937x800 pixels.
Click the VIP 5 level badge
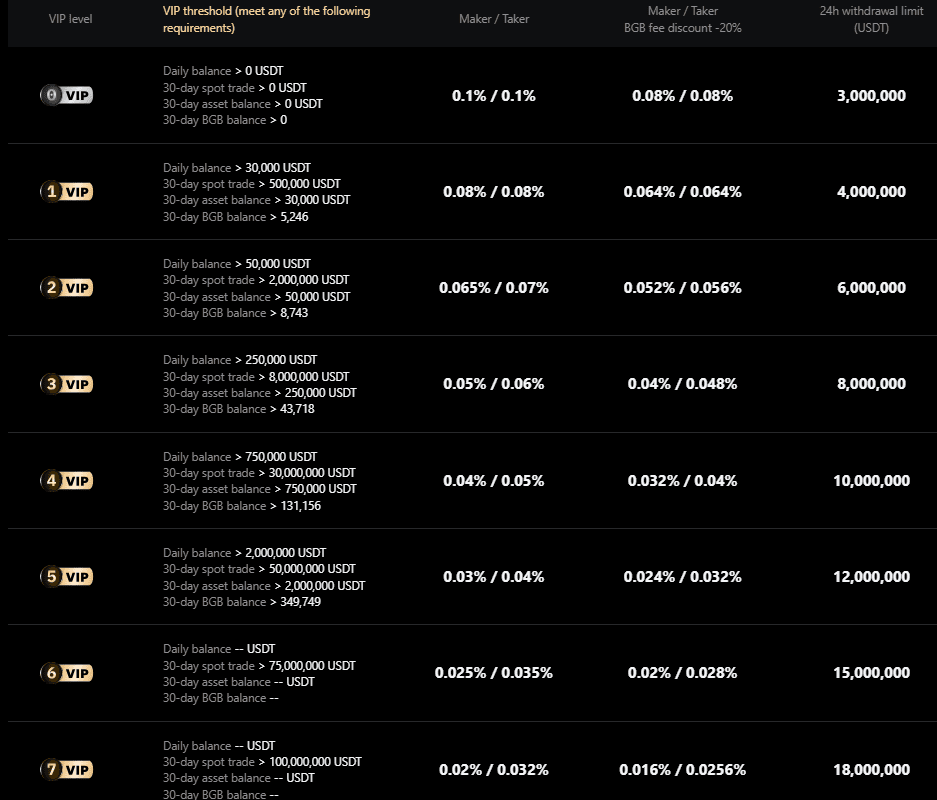(67, 577)
